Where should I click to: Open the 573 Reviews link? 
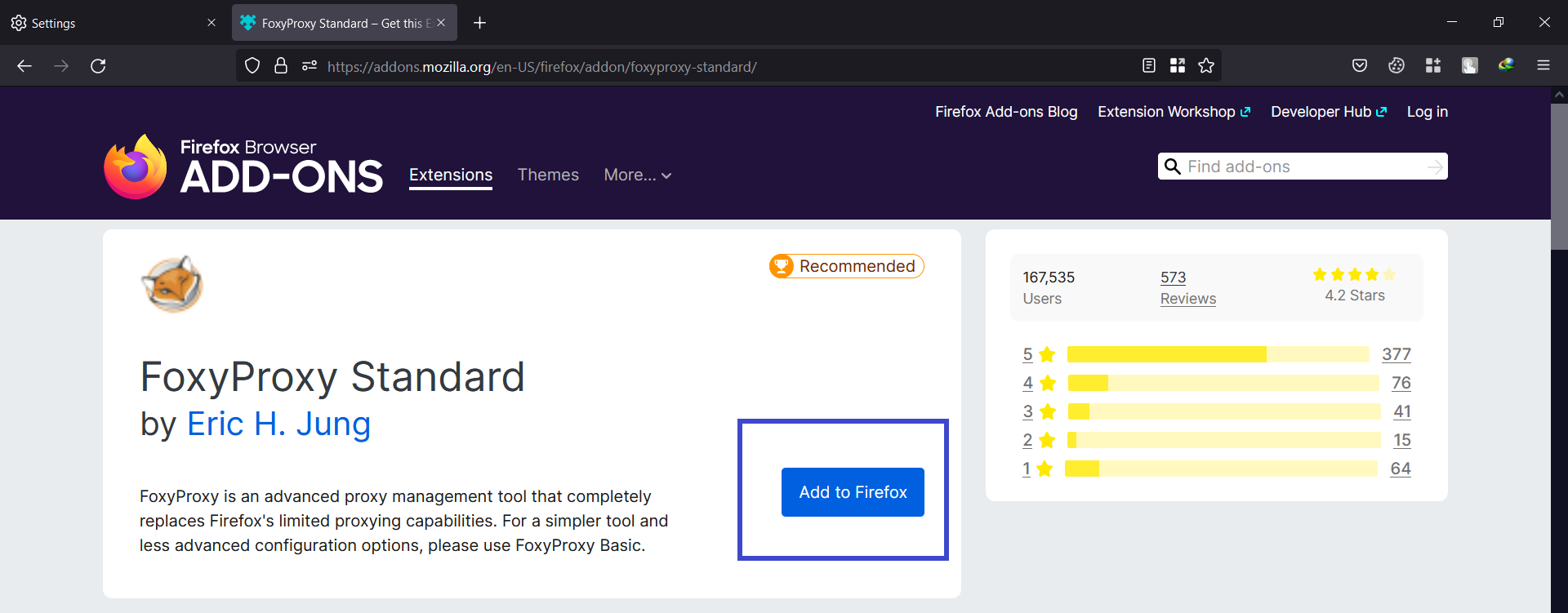point(1188,287)
